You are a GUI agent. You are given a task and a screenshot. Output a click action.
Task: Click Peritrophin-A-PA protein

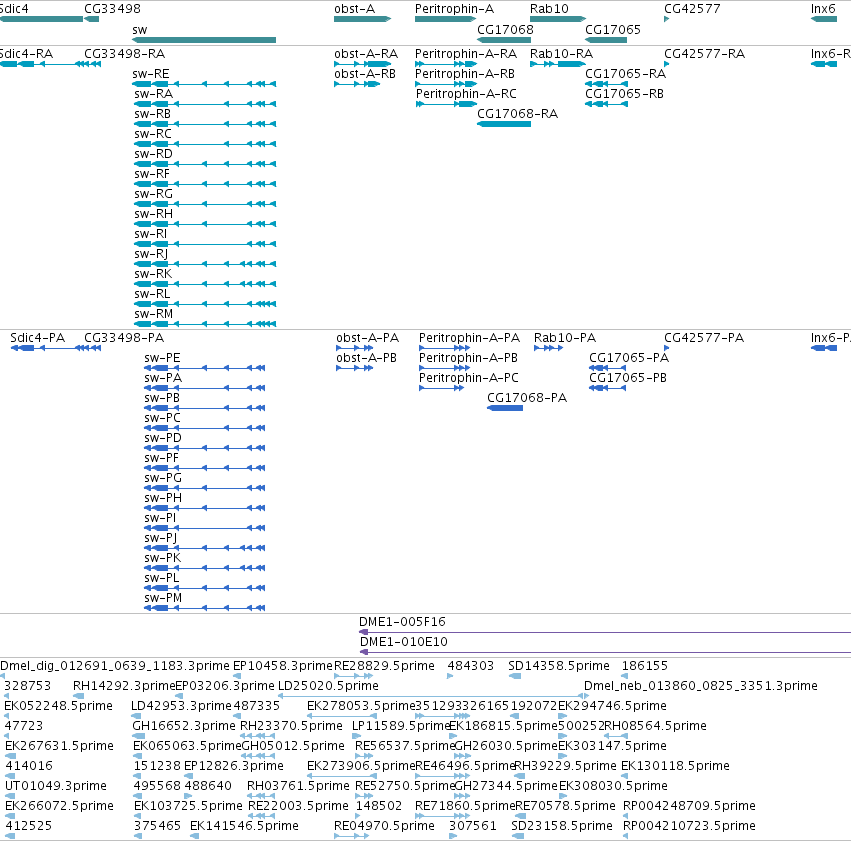pyautogui.click(x=444, y=348)
